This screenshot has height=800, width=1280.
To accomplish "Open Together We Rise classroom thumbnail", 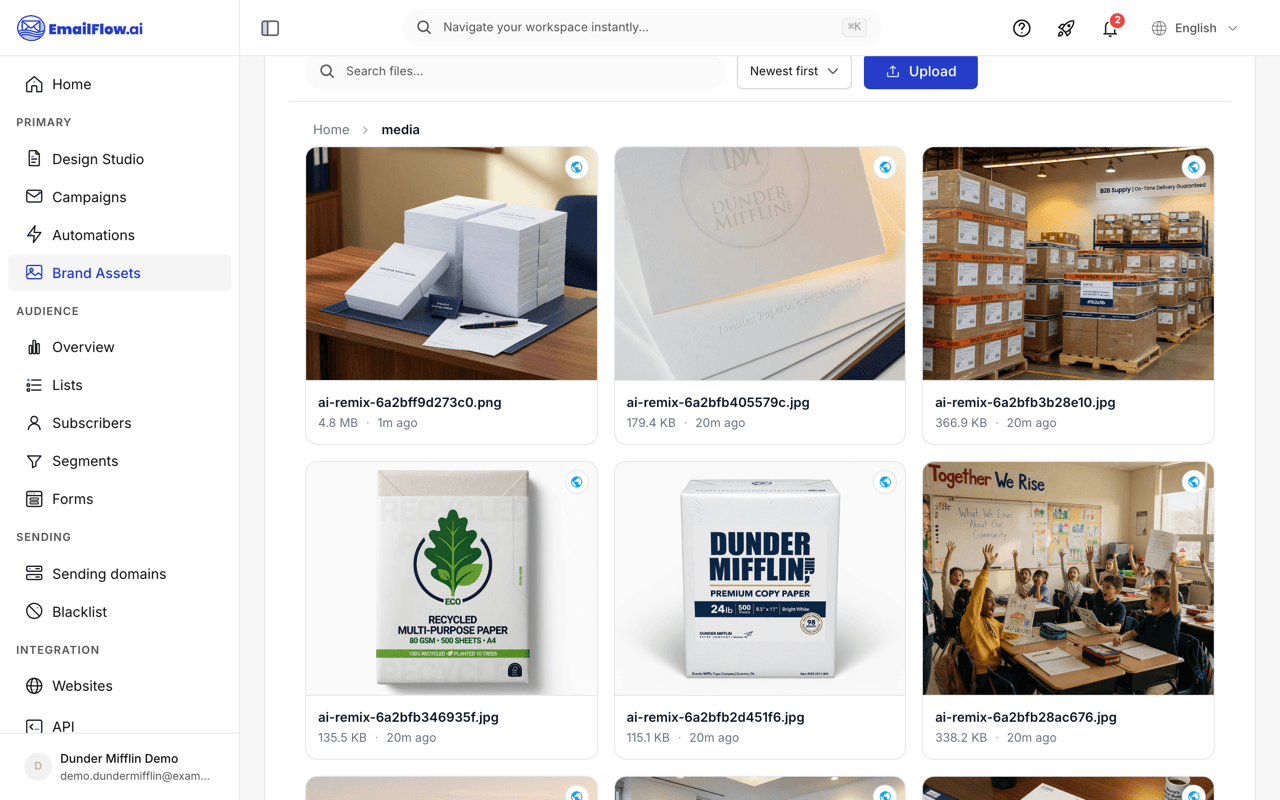I will [x=1068, y=579].
